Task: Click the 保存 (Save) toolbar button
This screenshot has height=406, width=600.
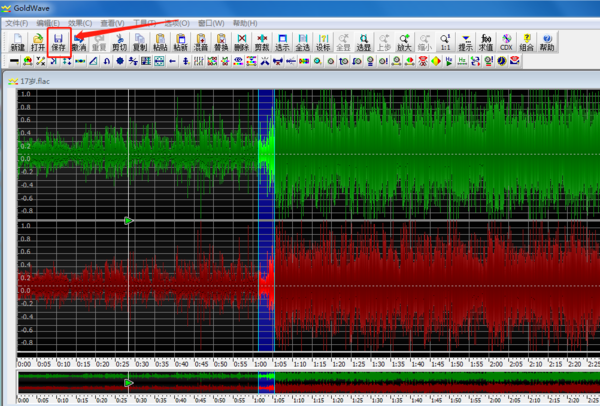Action: pyautogui.click(x=58, y=42)
